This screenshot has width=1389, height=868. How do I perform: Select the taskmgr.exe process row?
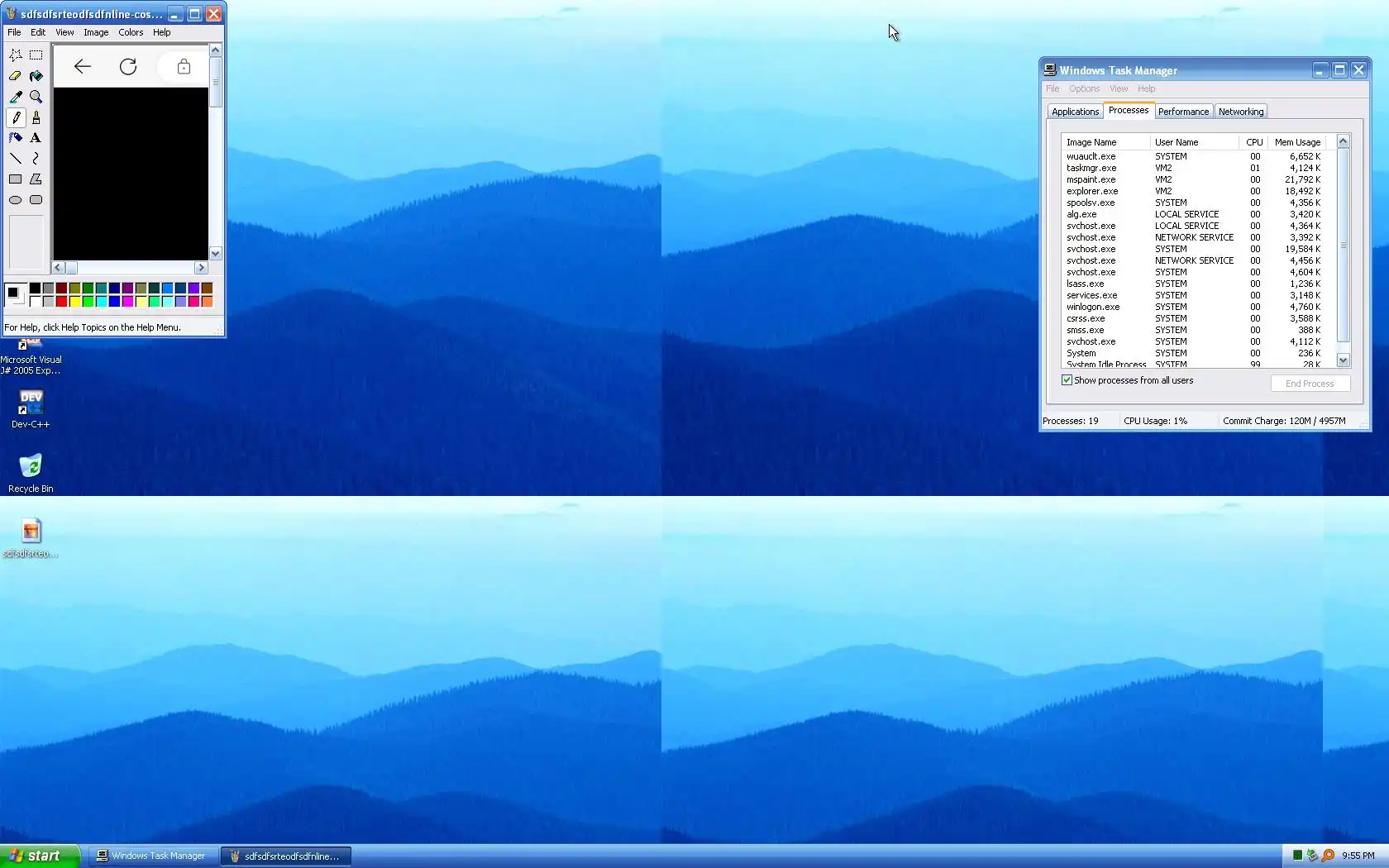click(1194, 168)
